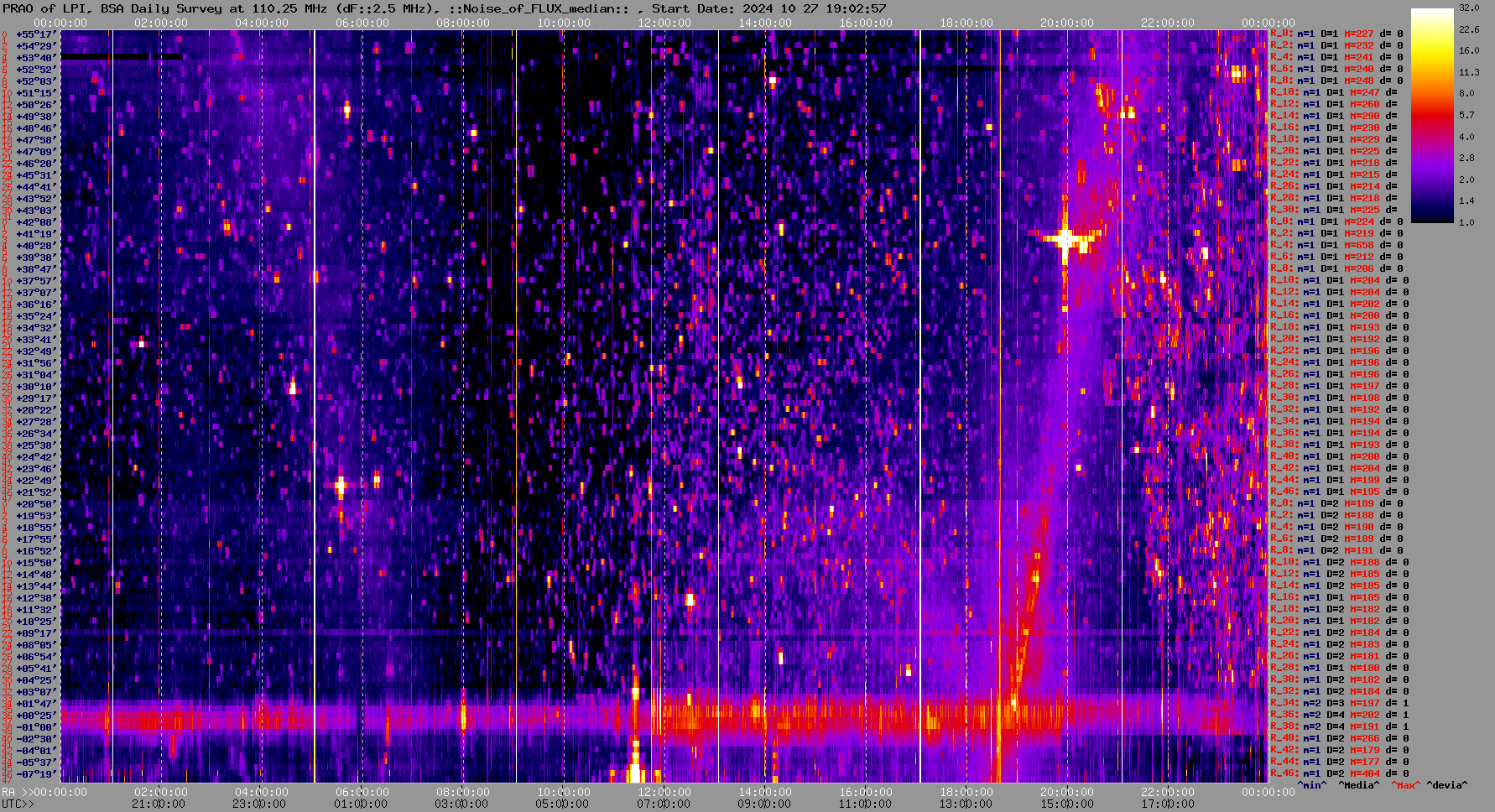This screenshot has width=1495, height=812.
Task: Click the ^devia^ legend label
Action: coord(1447,785)
